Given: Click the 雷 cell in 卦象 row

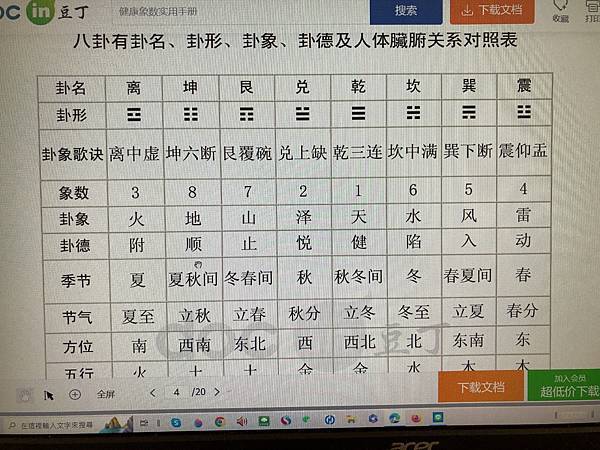Looking at the screenshot, I should (x=523, y=215).
